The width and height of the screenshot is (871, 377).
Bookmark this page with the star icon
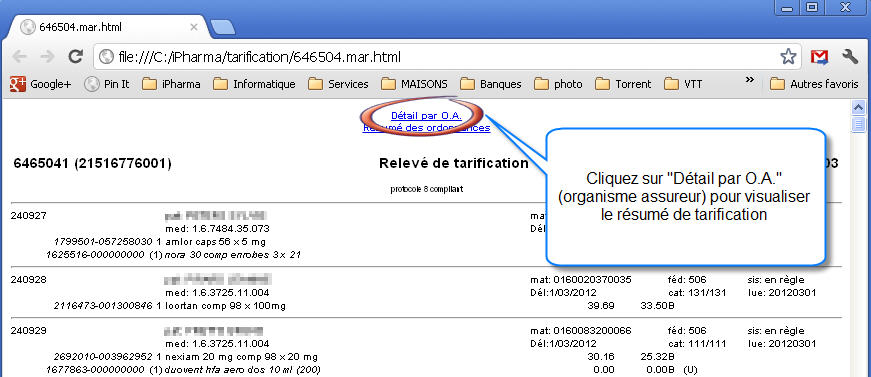(788, 57)
